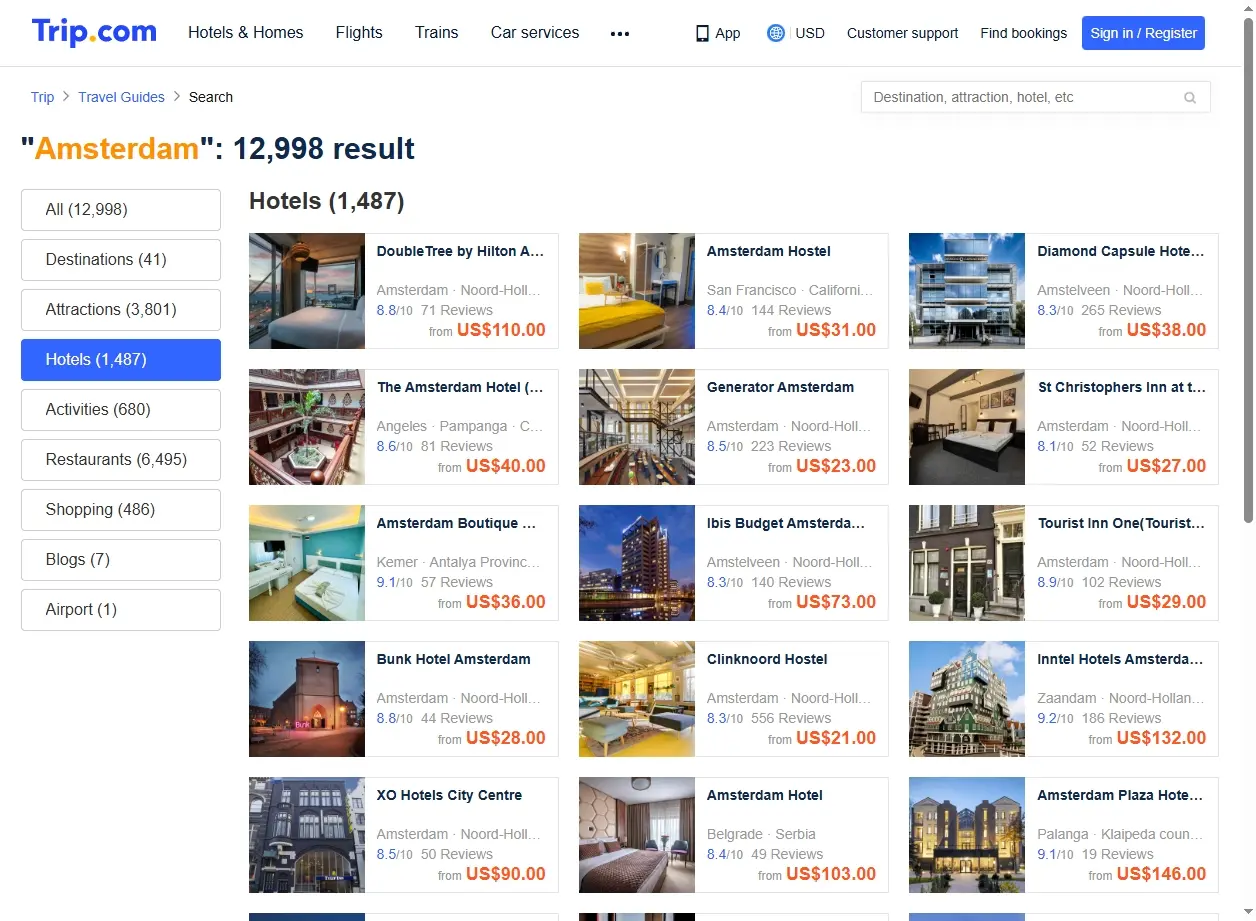
Task: Click the search magnifier icon
Action: click(1190, 97)
